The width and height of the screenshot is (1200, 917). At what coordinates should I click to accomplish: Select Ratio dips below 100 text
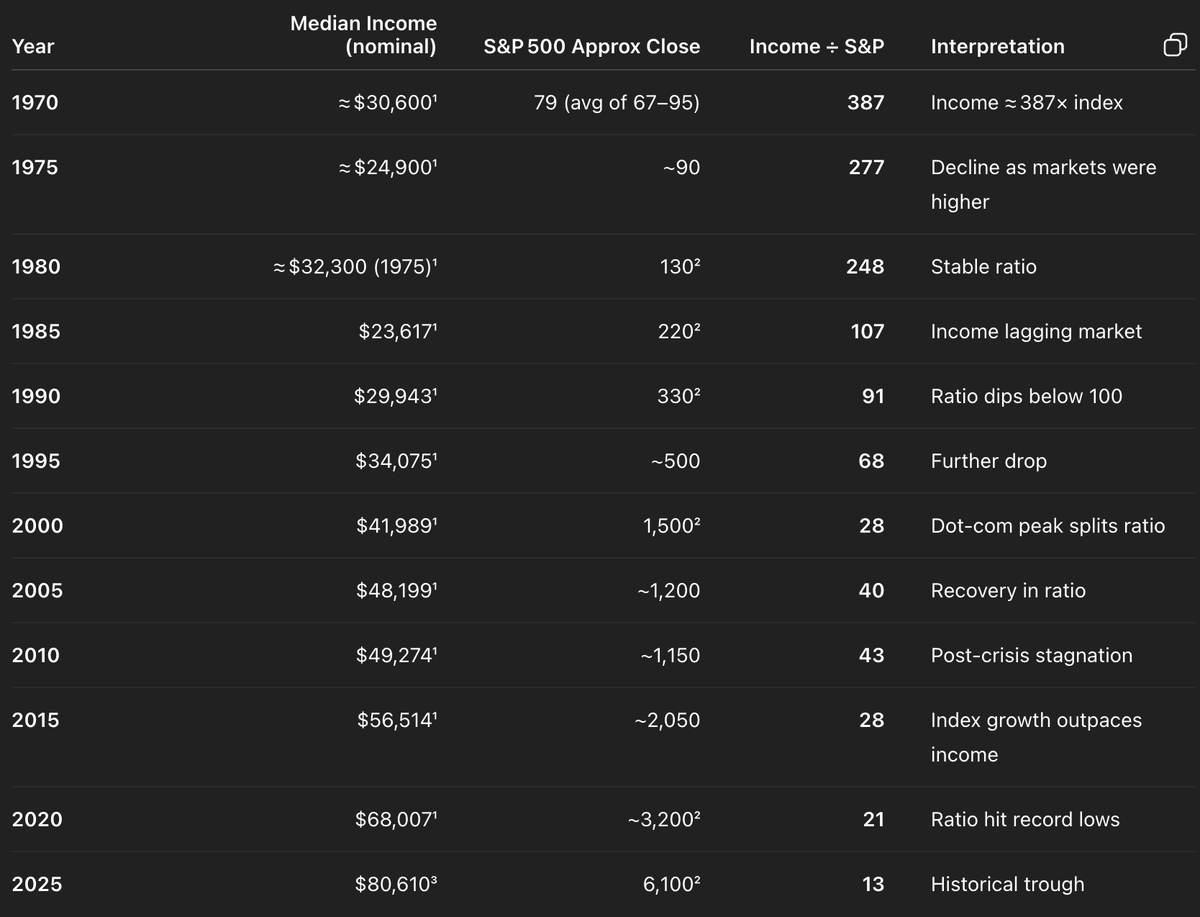tap(1027, 396)
